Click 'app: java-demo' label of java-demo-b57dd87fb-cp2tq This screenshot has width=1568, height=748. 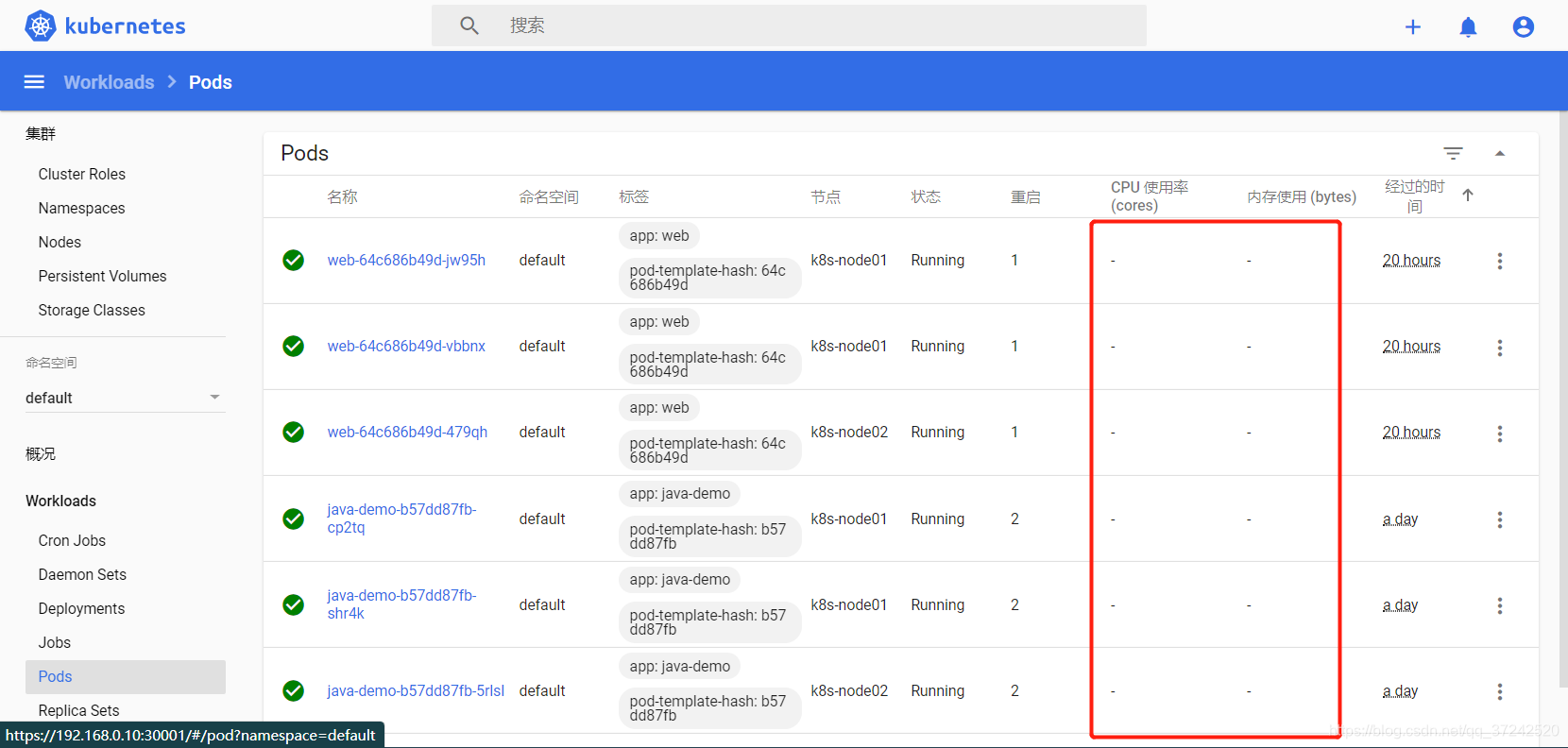pos(680,494)
